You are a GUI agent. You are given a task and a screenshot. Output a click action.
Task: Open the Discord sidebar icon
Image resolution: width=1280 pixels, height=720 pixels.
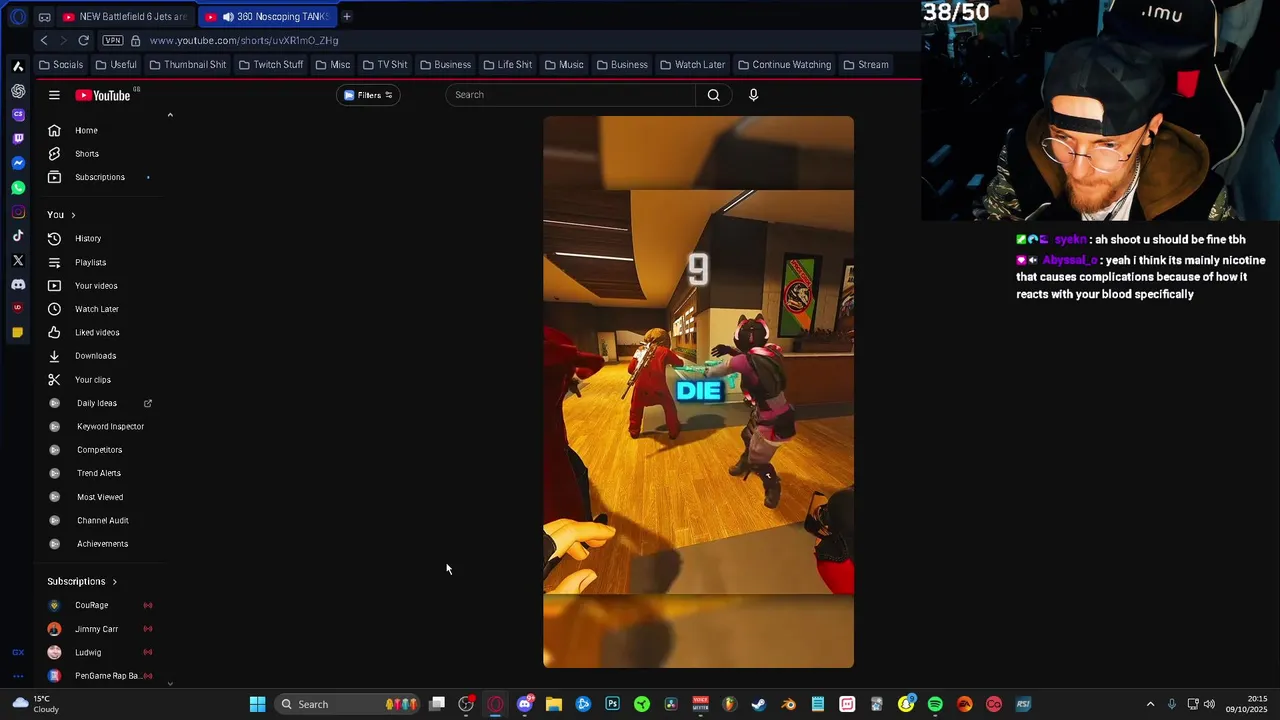[18, 285]
